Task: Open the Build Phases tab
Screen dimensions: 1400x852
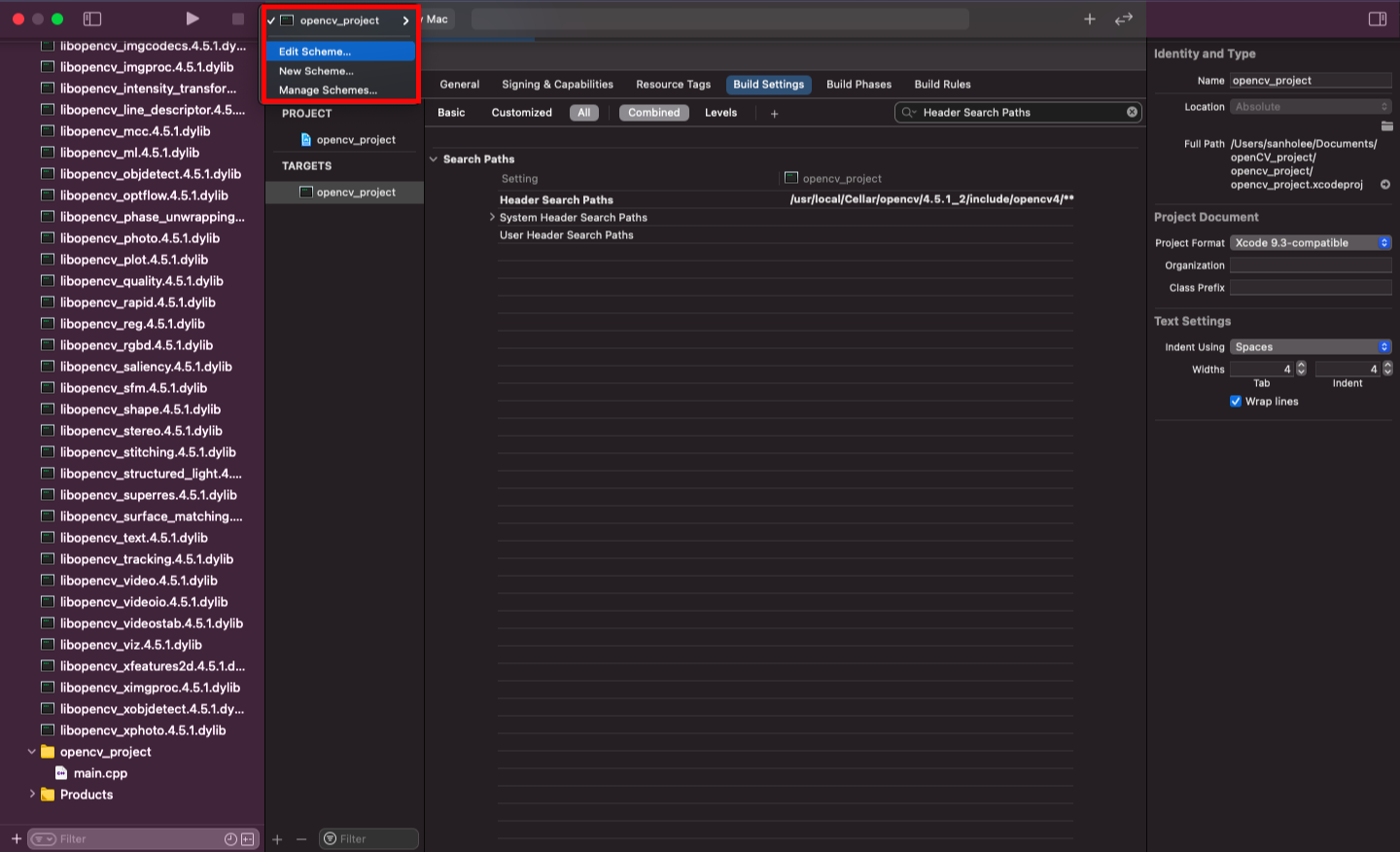Action: click(858, 85)
